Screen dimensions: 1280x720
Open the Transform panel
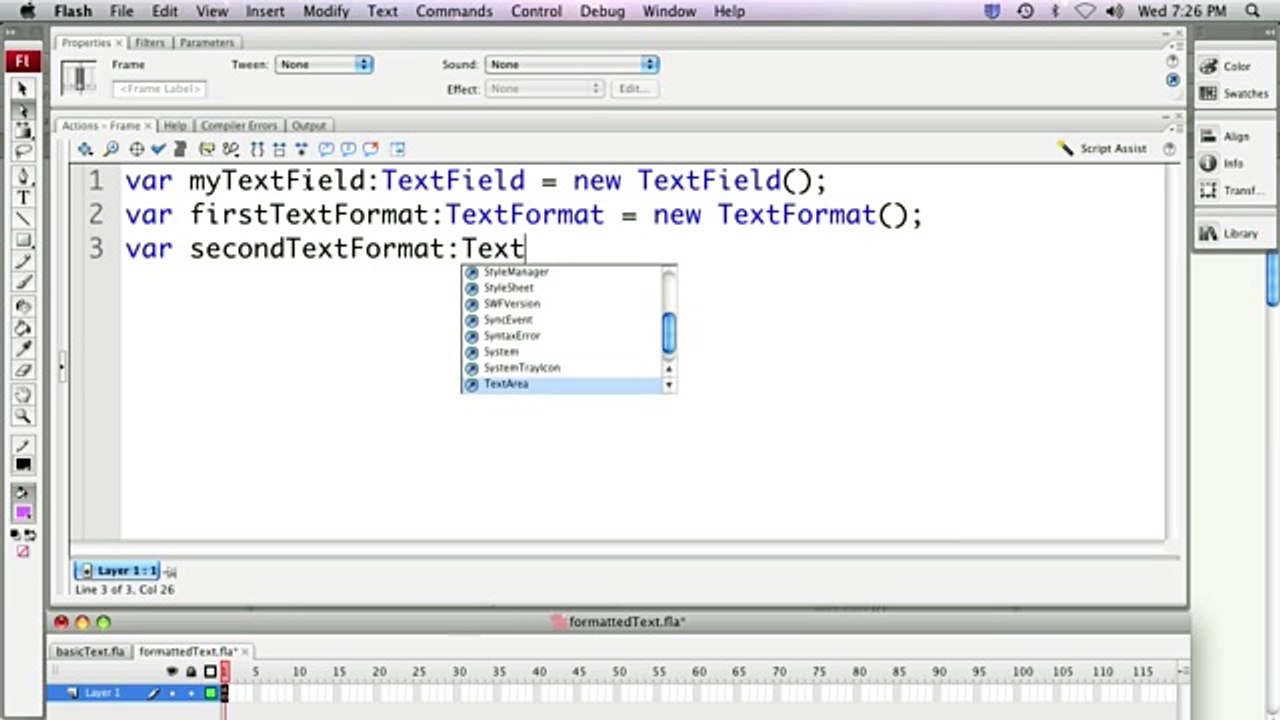click(x=1233, y=190)
